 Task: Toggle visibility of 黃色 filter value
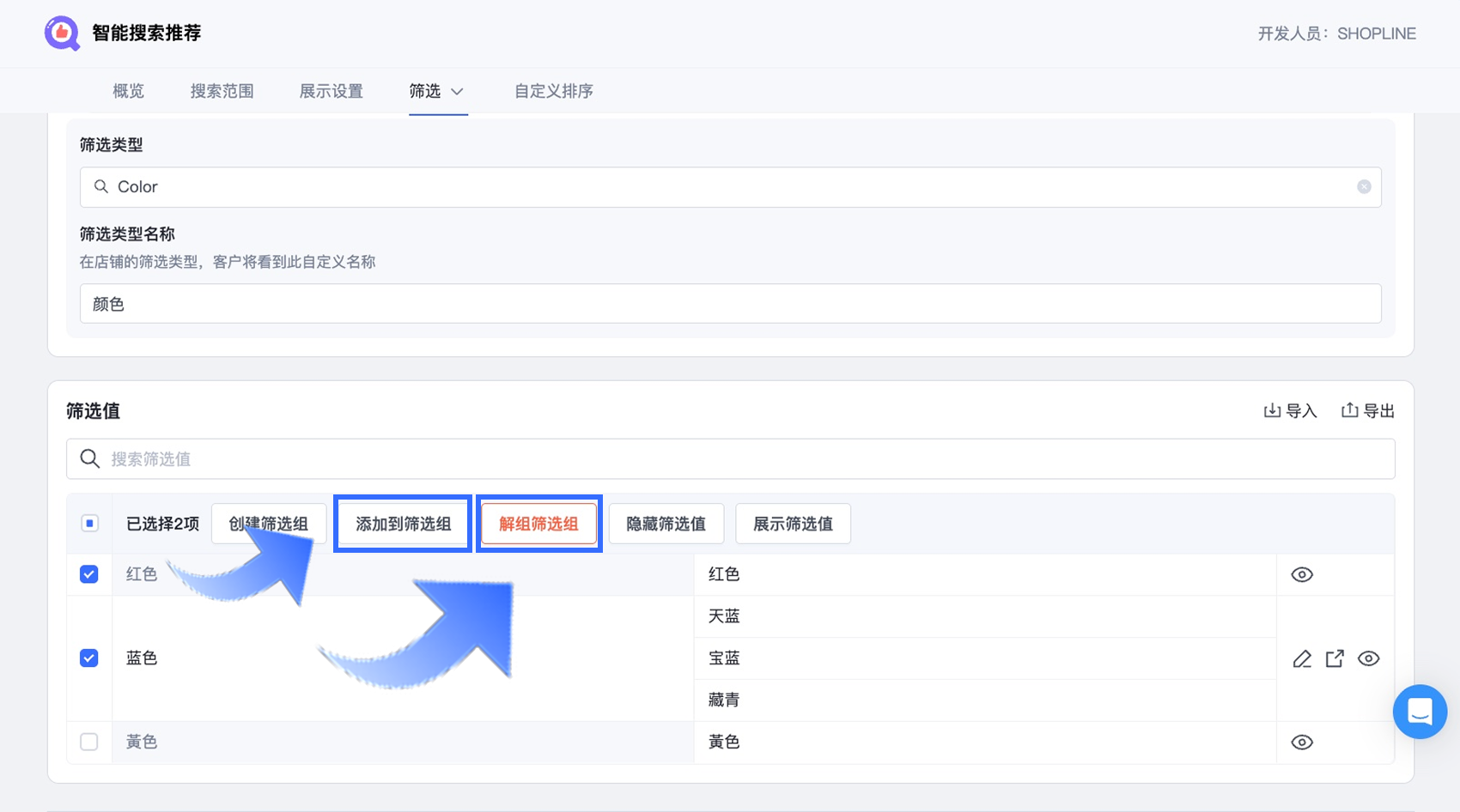1302,742
